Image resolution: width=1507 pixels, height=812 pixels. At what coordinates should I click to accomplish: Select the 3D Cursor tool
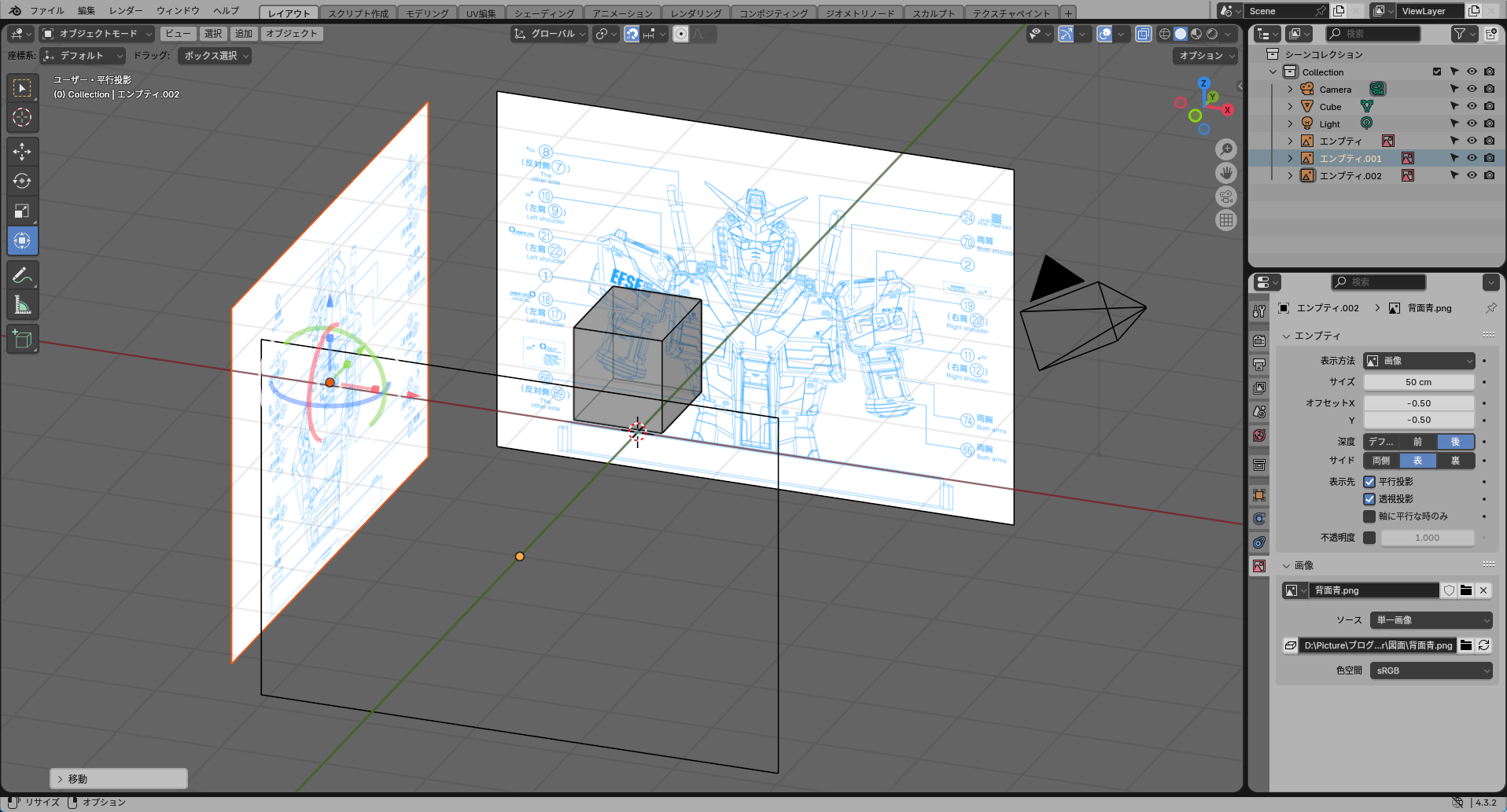point(22,118)
